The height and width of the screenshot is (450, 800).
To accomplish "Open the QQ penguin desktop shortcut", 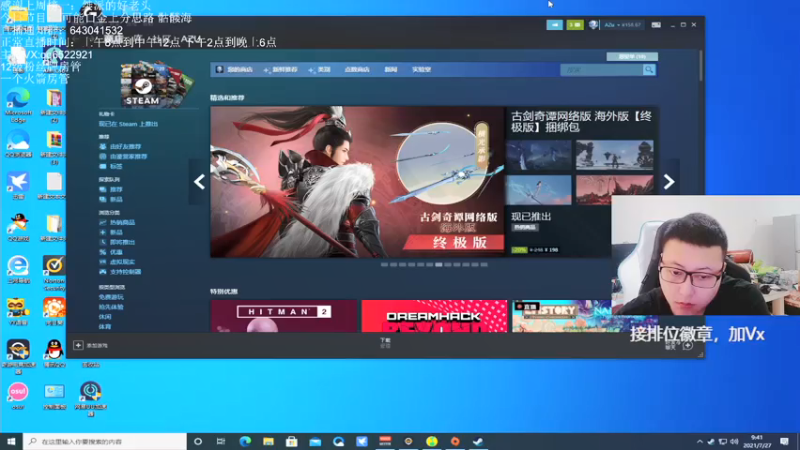I will tap(54, 354).
